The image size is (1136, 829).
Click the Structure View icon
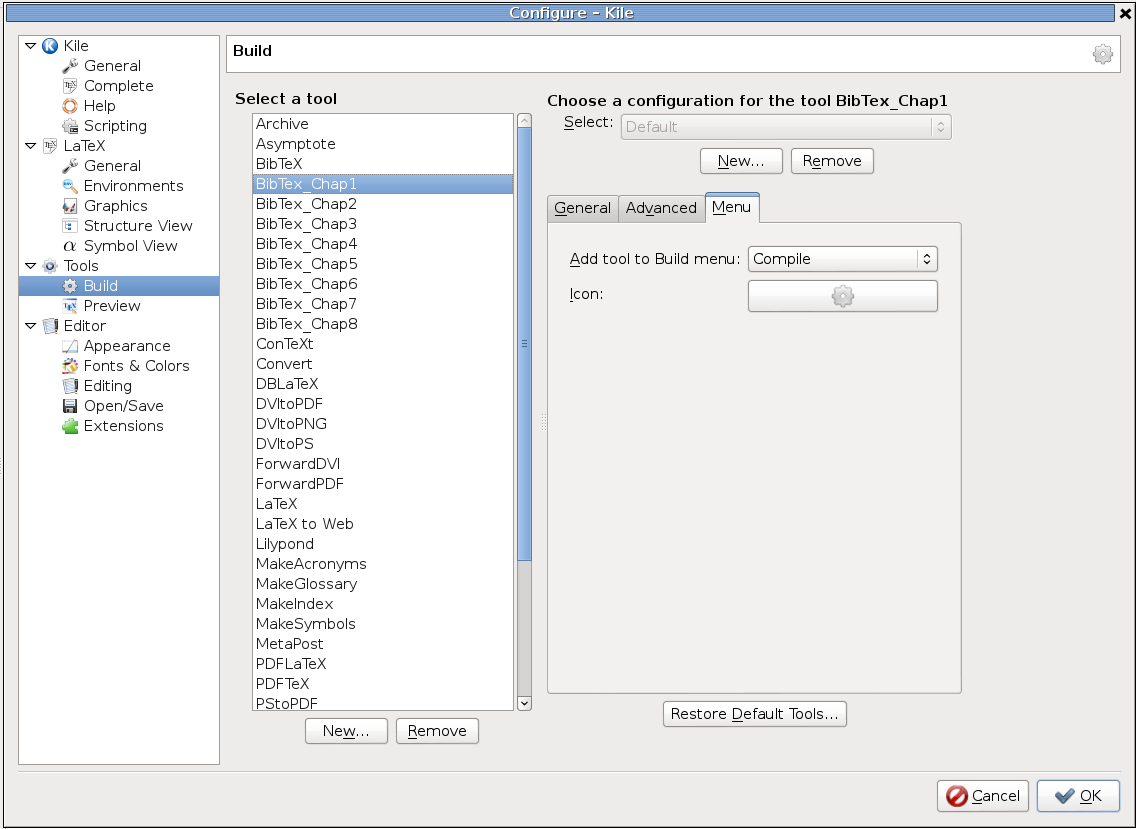pyautogui.click(x=70, y=225)
